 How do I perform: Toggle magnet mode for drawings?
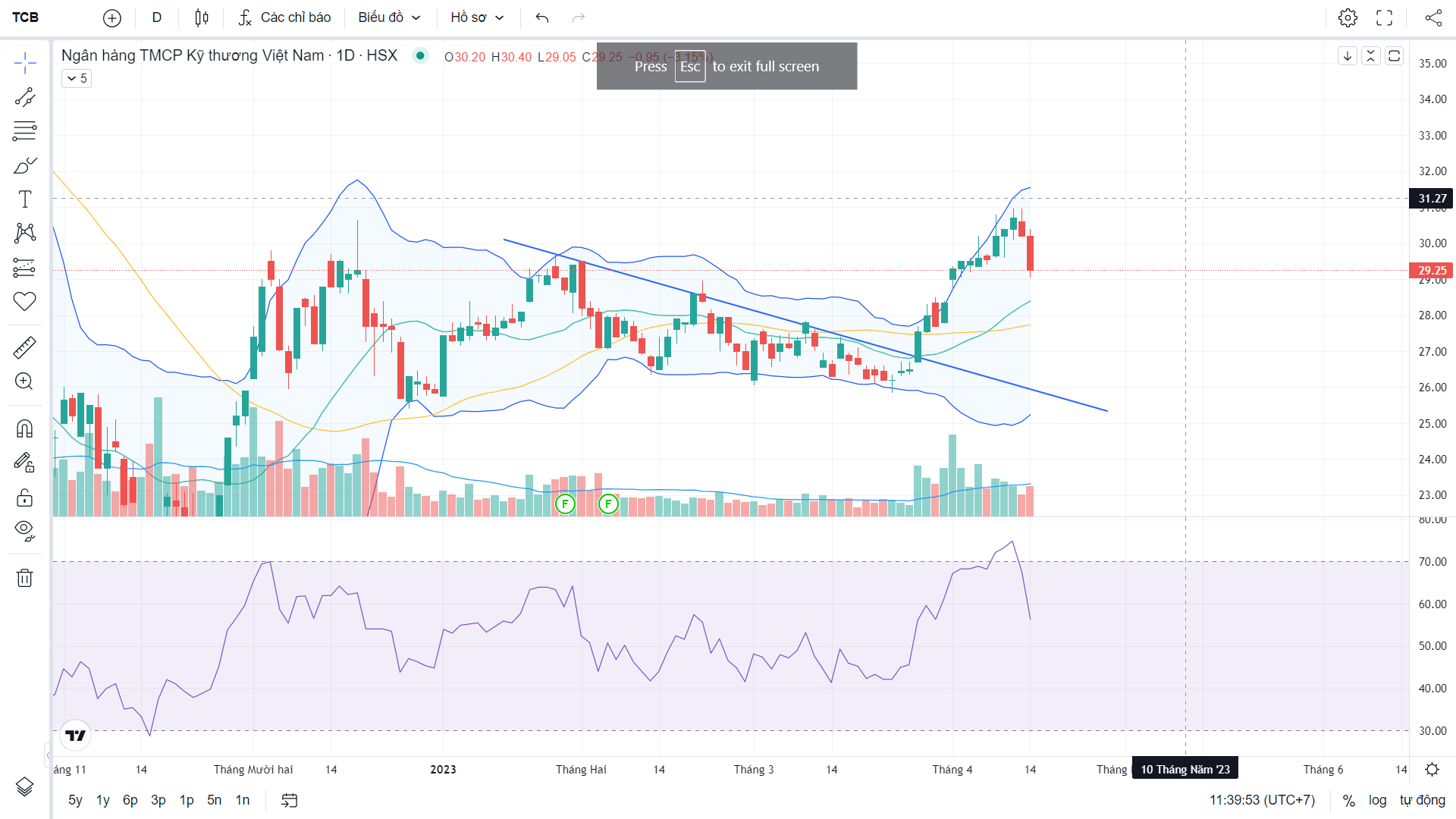pos(24,429)
